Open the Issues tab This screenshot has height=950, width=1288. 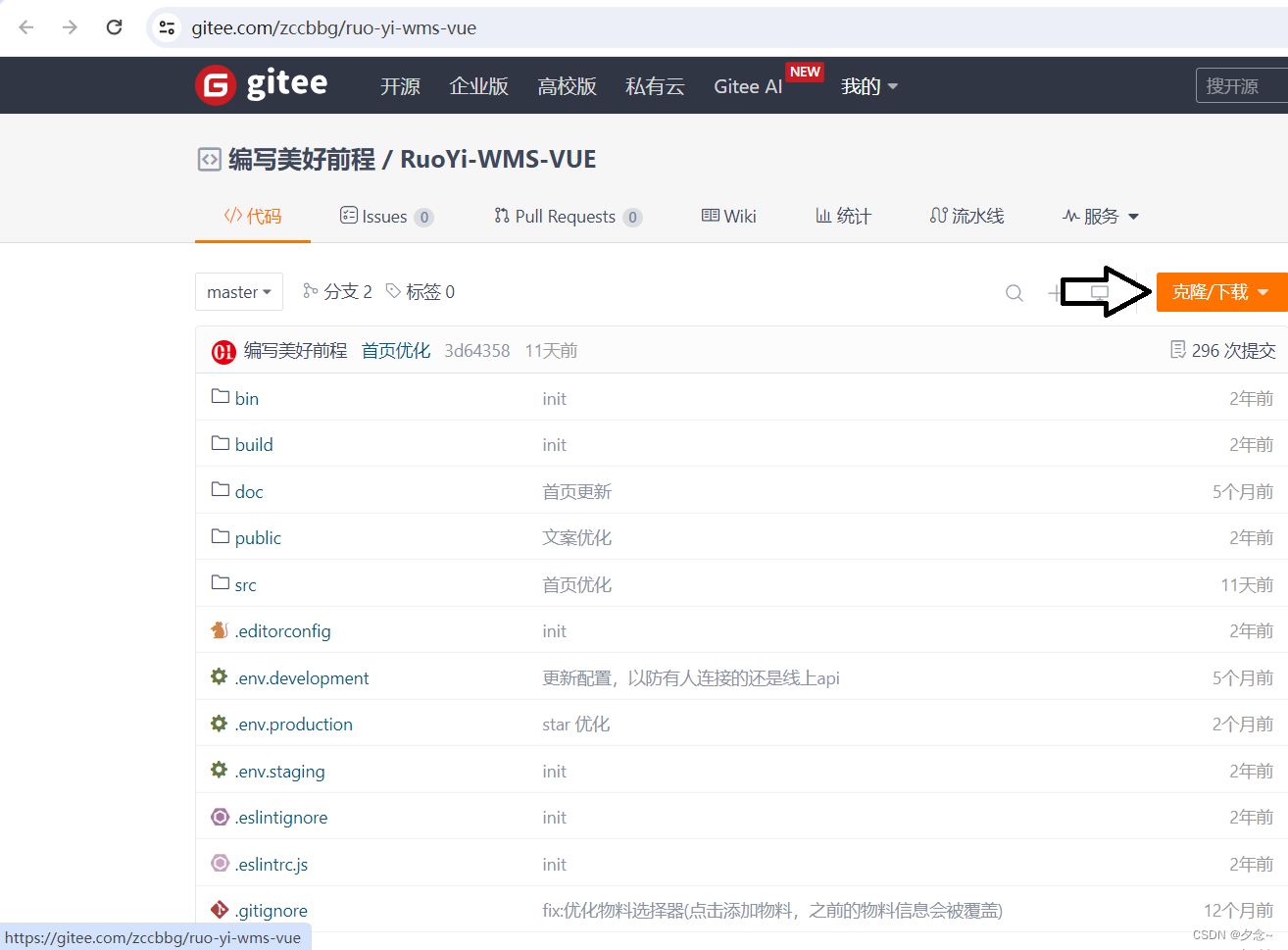coord(386,216)
